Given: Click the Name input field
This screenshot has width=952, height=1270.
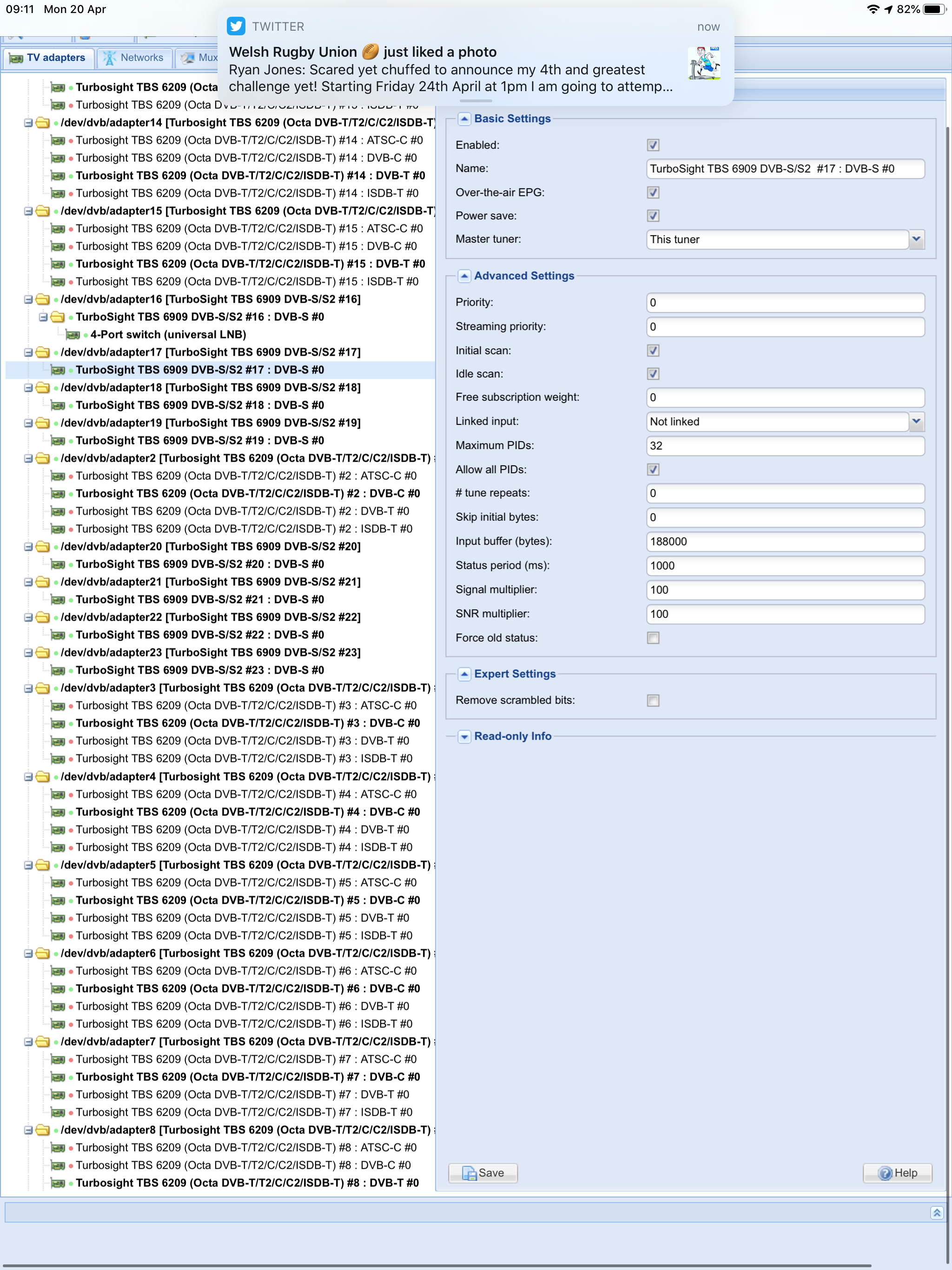Looking at the screenshot, I should point(785,169).
